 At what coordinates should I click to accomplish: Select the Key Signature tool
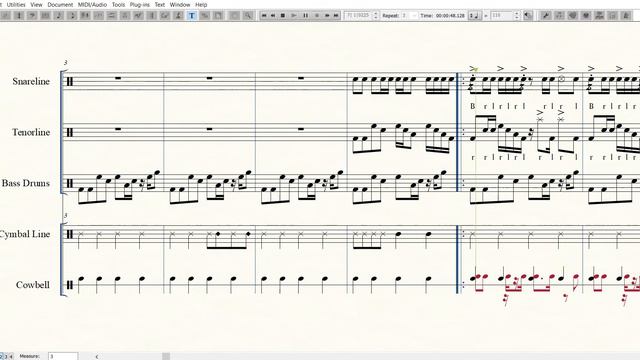(5, 16)
